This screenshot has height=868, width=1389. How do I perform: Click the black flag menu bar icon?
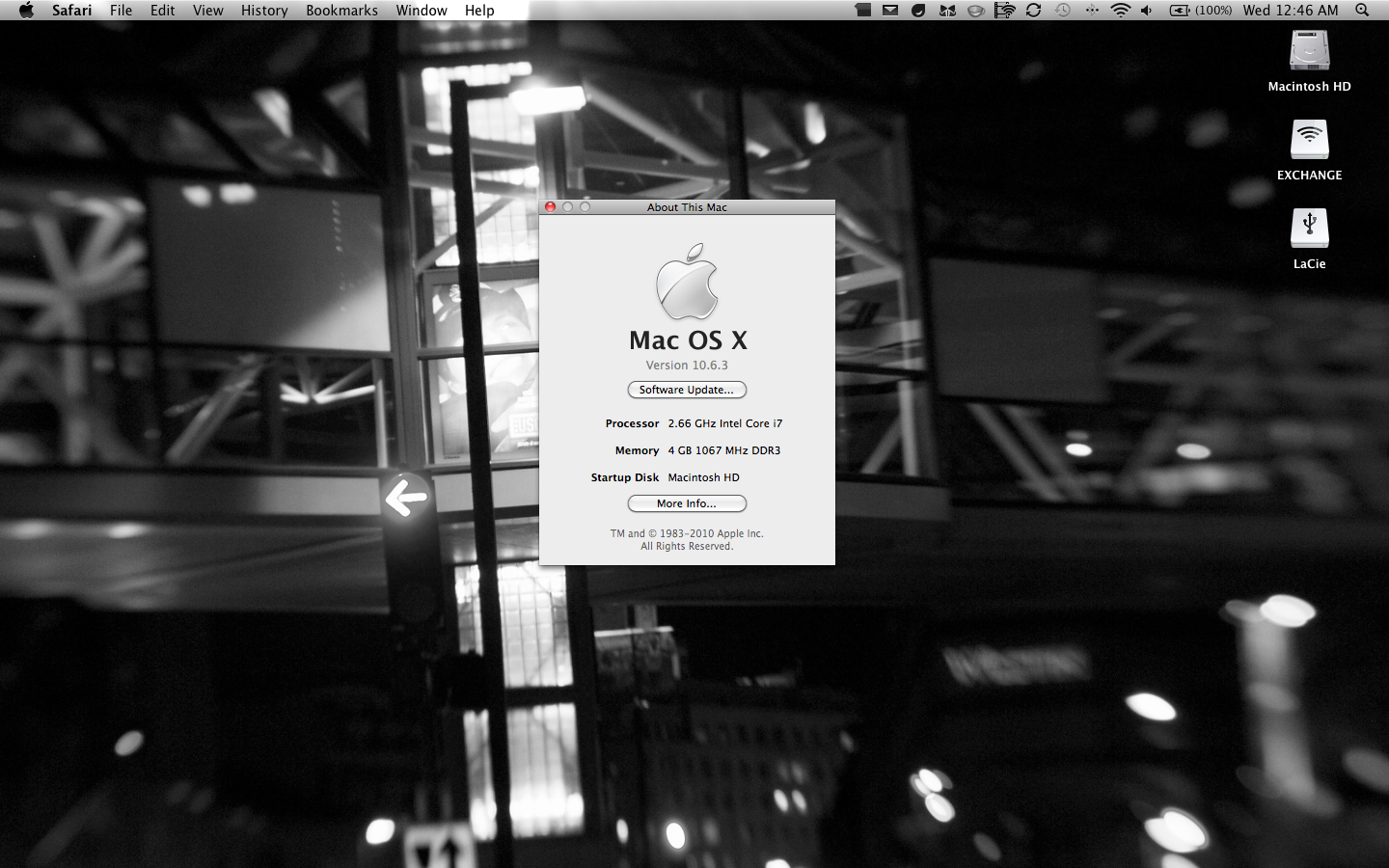[862, 10]
